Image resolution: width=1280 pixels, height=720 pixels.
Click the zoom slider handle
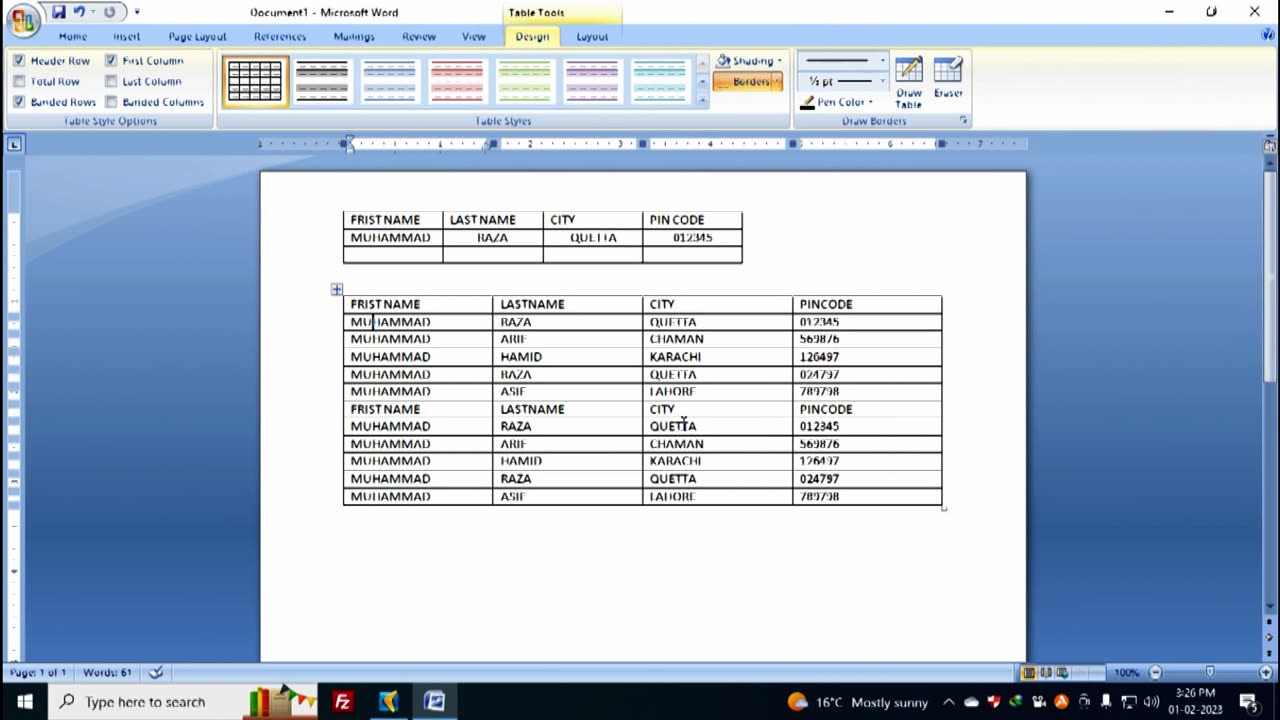[1210, 672]
